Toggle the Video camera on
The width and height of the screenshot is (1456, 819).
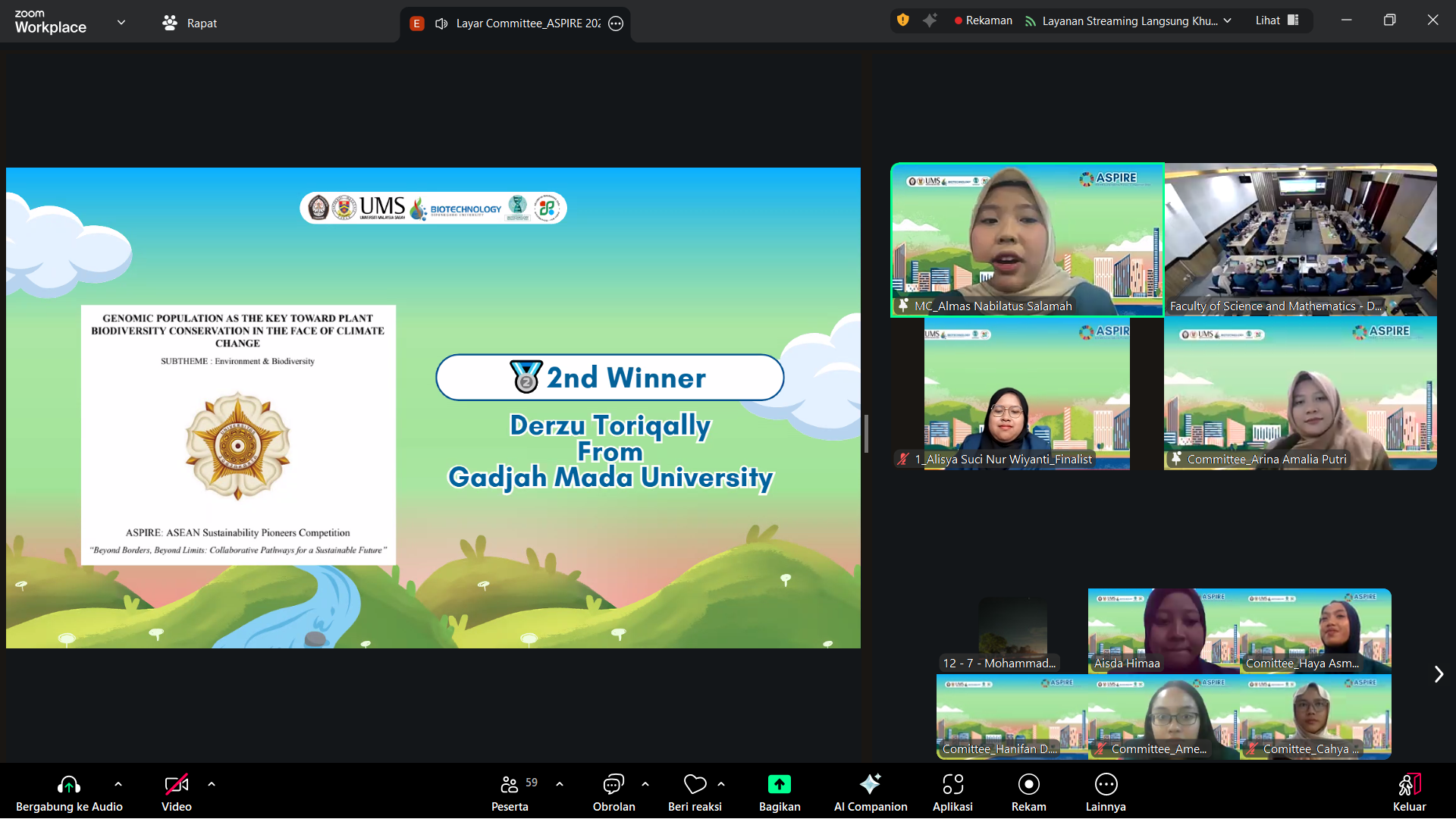click(x=176, y=784)
